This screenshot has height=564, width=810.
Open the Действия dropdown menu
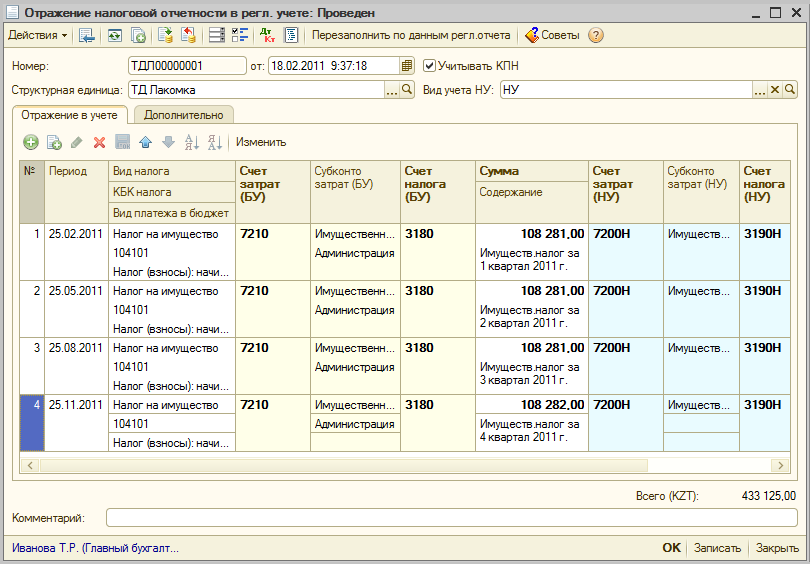[37, 35]
